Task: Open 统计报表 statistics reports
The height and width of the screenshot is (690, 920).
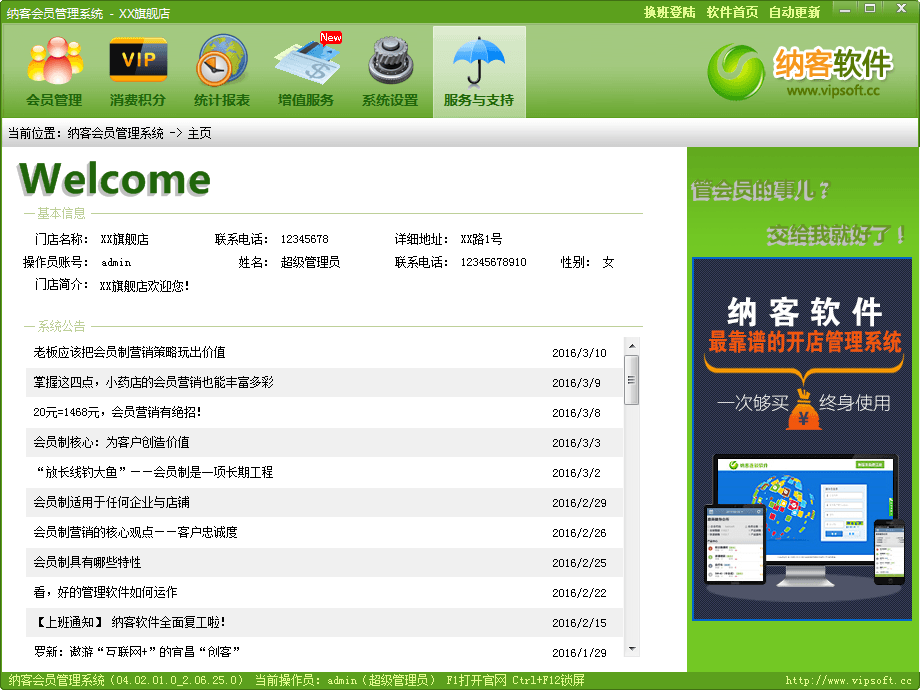Action: (222, 71)
